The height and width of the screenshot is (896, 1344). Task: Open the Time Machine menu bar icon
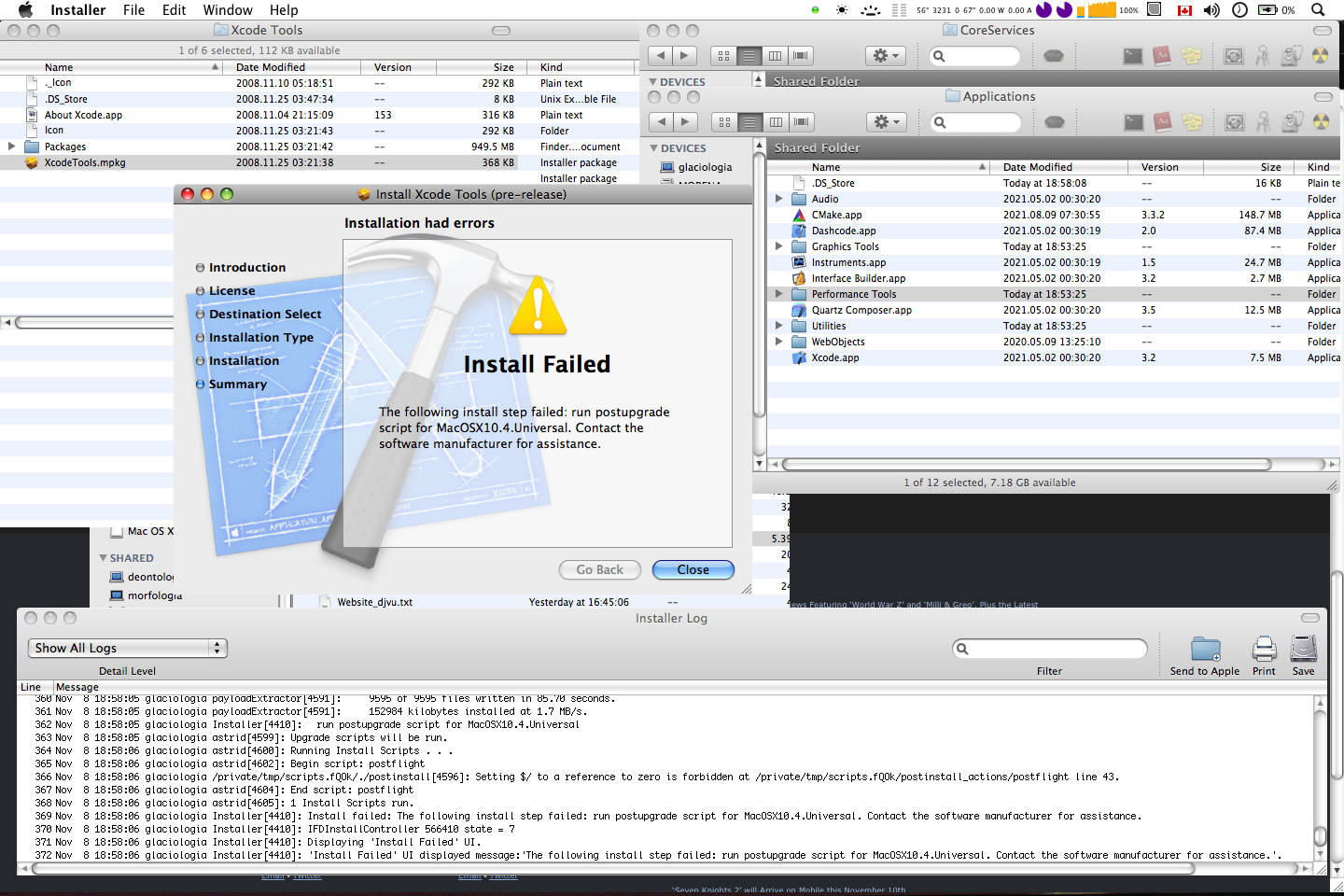[x=1239, y=10]
